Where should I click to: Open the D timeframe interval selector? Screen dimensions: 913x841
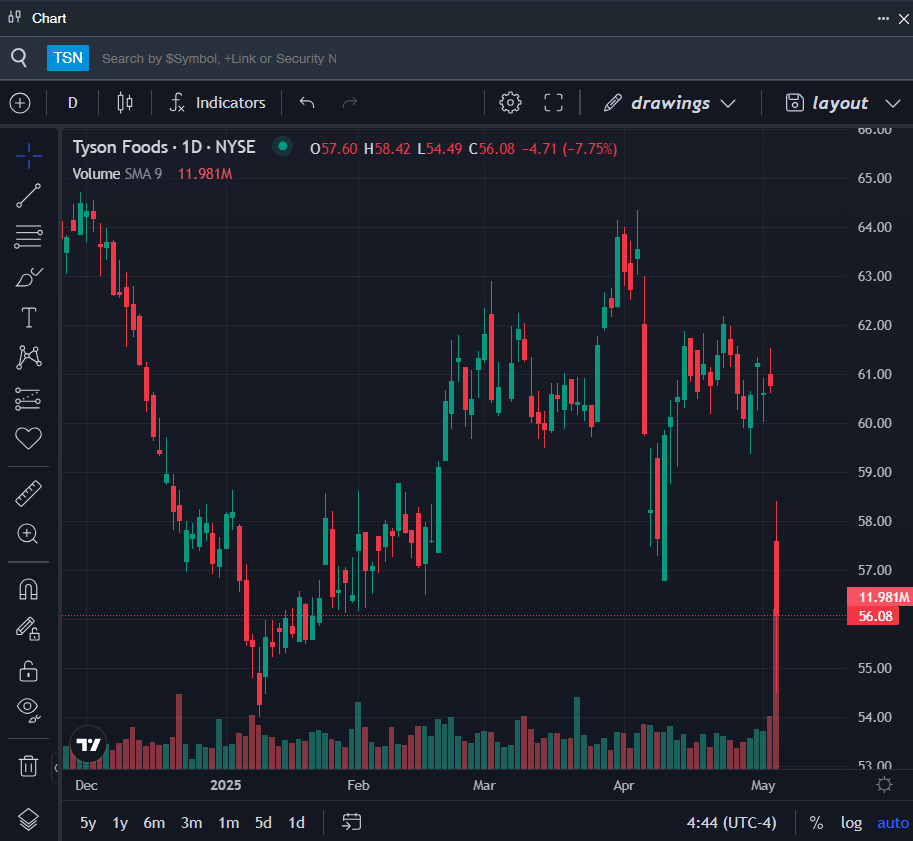[x=73, y=103]
